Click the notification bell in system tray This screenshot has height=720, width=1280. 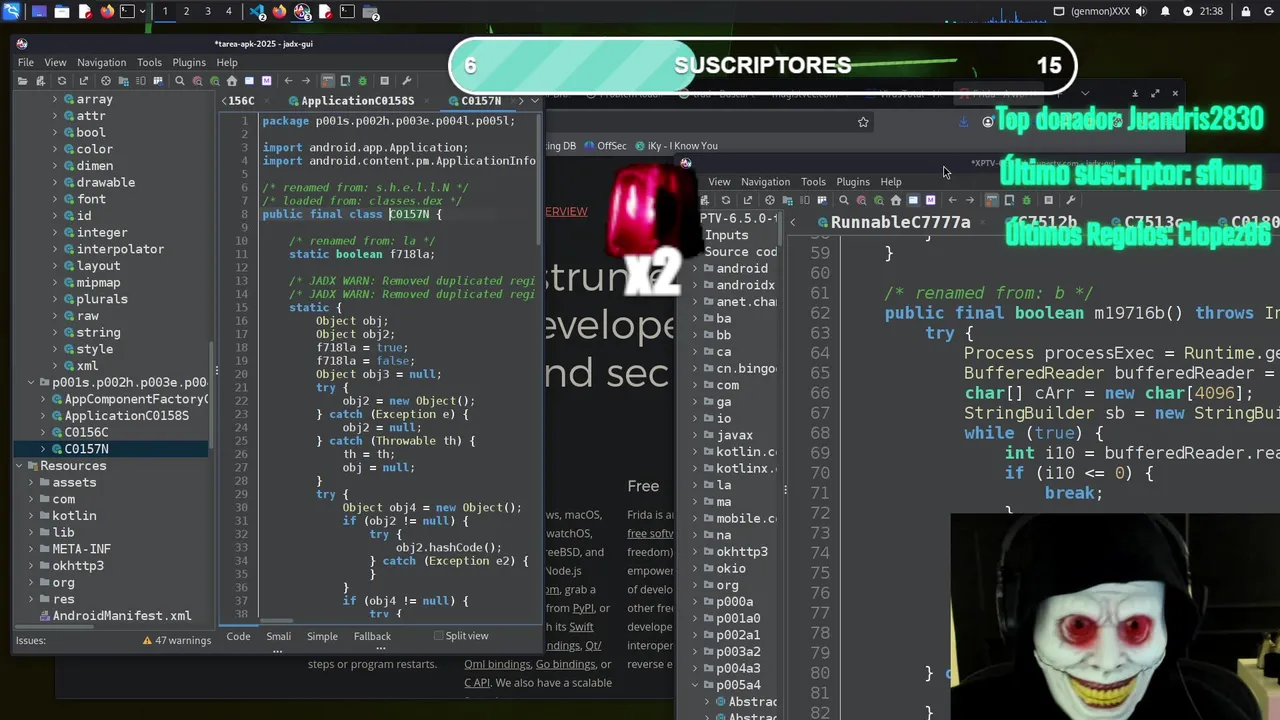click(1165, 12)
